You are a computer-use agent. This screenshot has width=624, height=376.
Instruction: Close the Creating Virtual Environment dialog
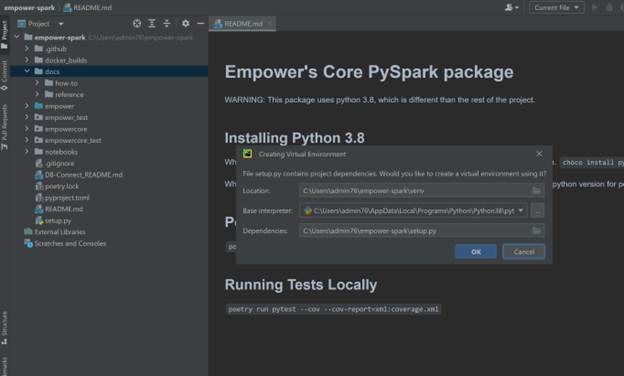[539, 154]
